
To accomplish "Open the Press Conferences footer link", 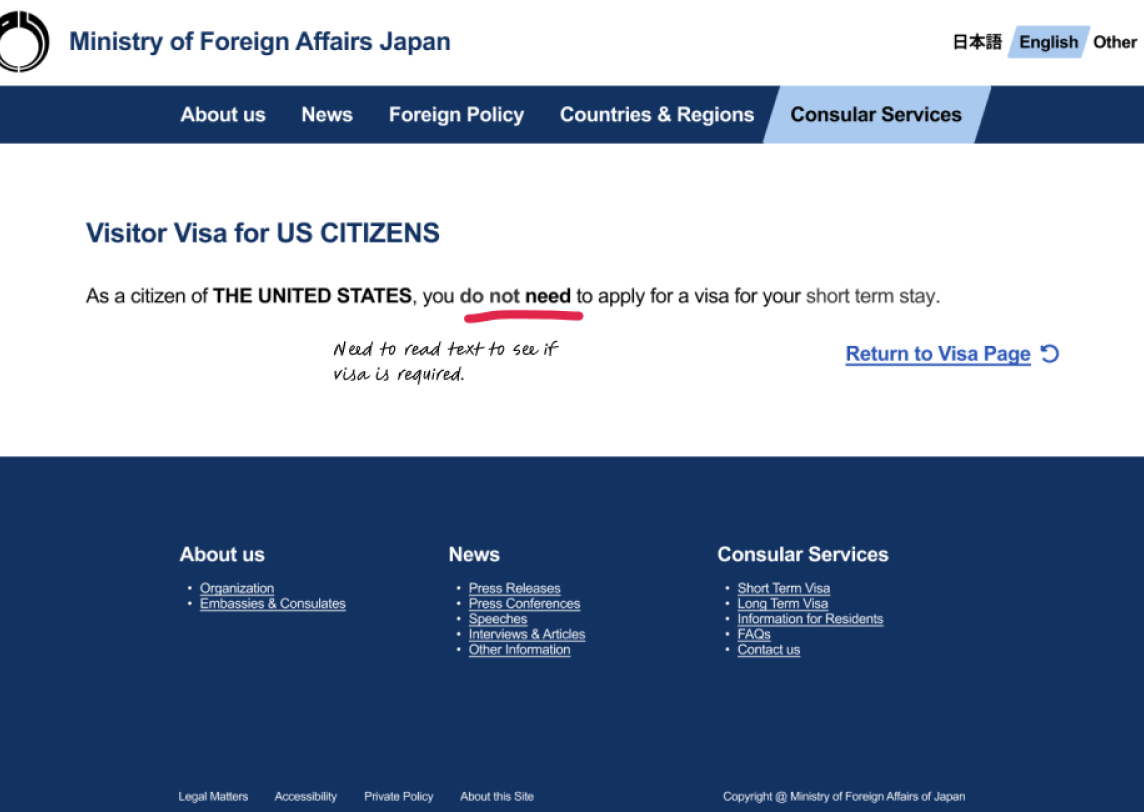I will [525, 603].
